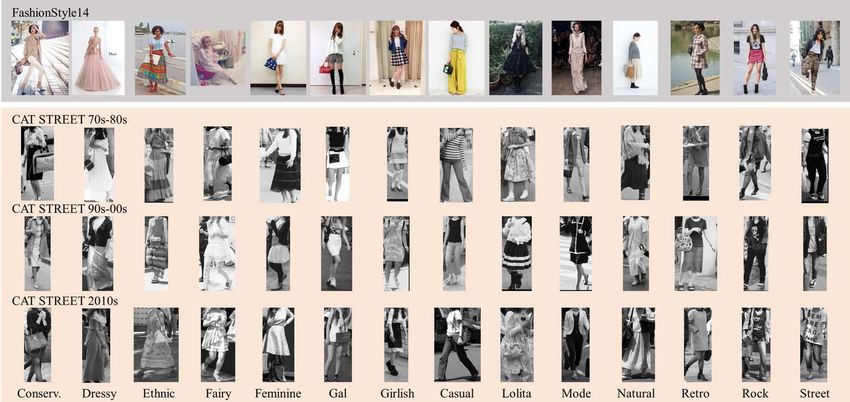This screenshot has height=402, width=850.
Task: Open the 2010s Mode thumbnail
Action: (x=576, y=345)
